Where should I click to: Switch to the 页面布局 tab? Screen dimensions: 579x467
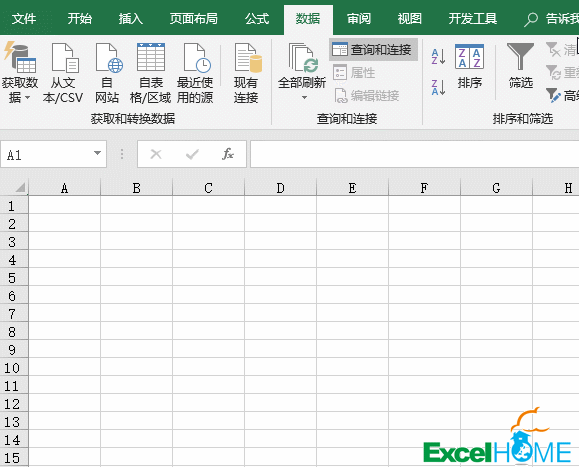tap(193, 18)
